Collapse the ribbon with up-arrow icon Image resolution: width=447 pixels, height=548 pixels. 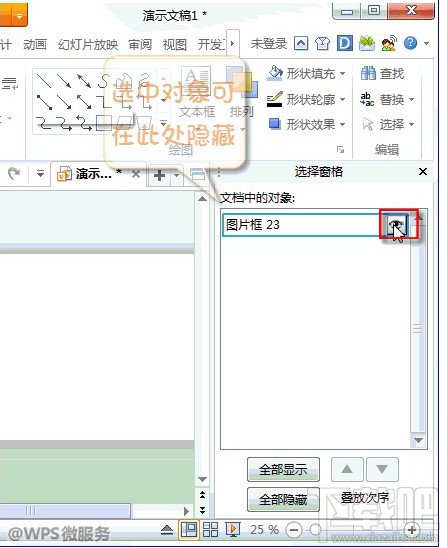[x=301, y=44]
